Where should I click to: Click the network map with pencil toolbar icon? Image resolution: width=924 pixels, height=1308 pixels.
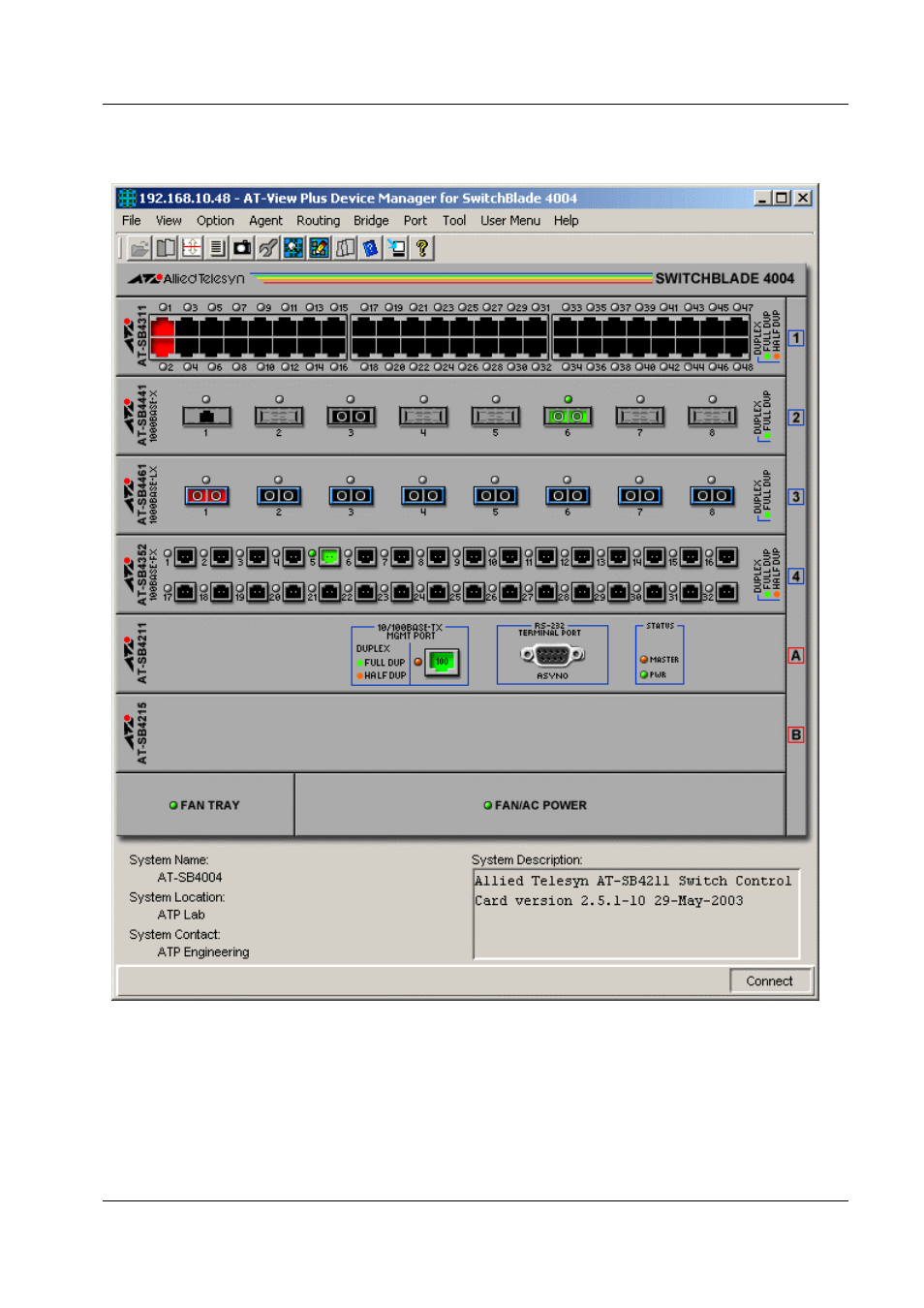point(319,248)
